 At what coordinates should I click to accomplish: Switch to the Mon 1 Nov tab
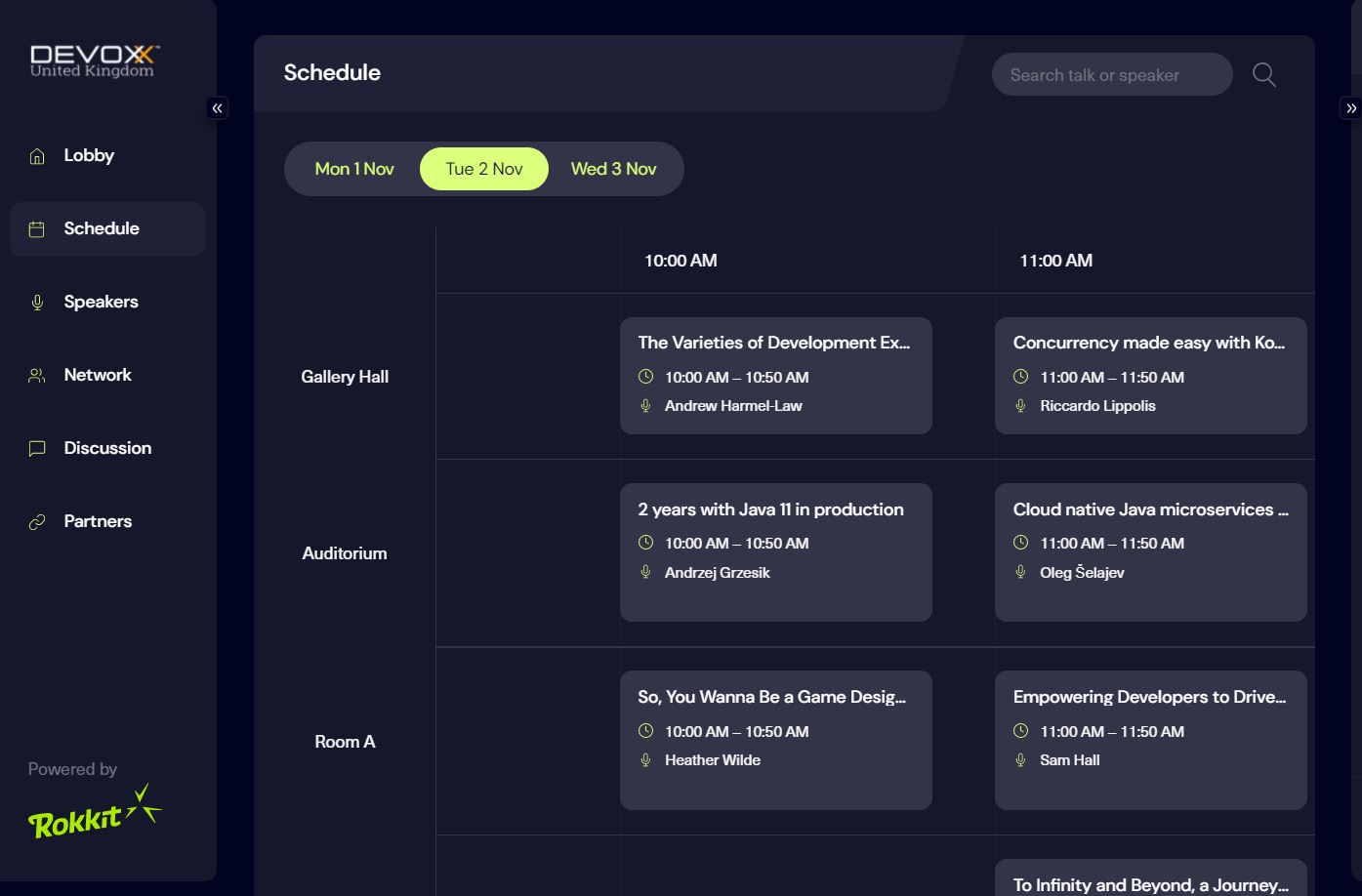point(354,169)
